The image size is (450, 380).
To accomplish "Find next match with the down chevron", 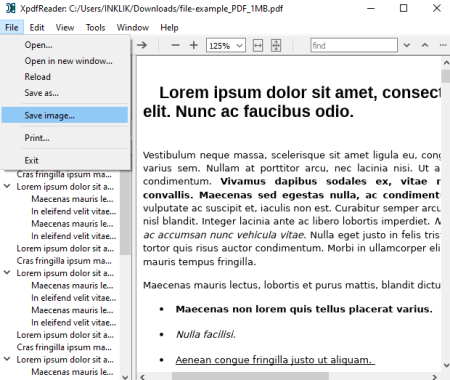I will [407, 45].
